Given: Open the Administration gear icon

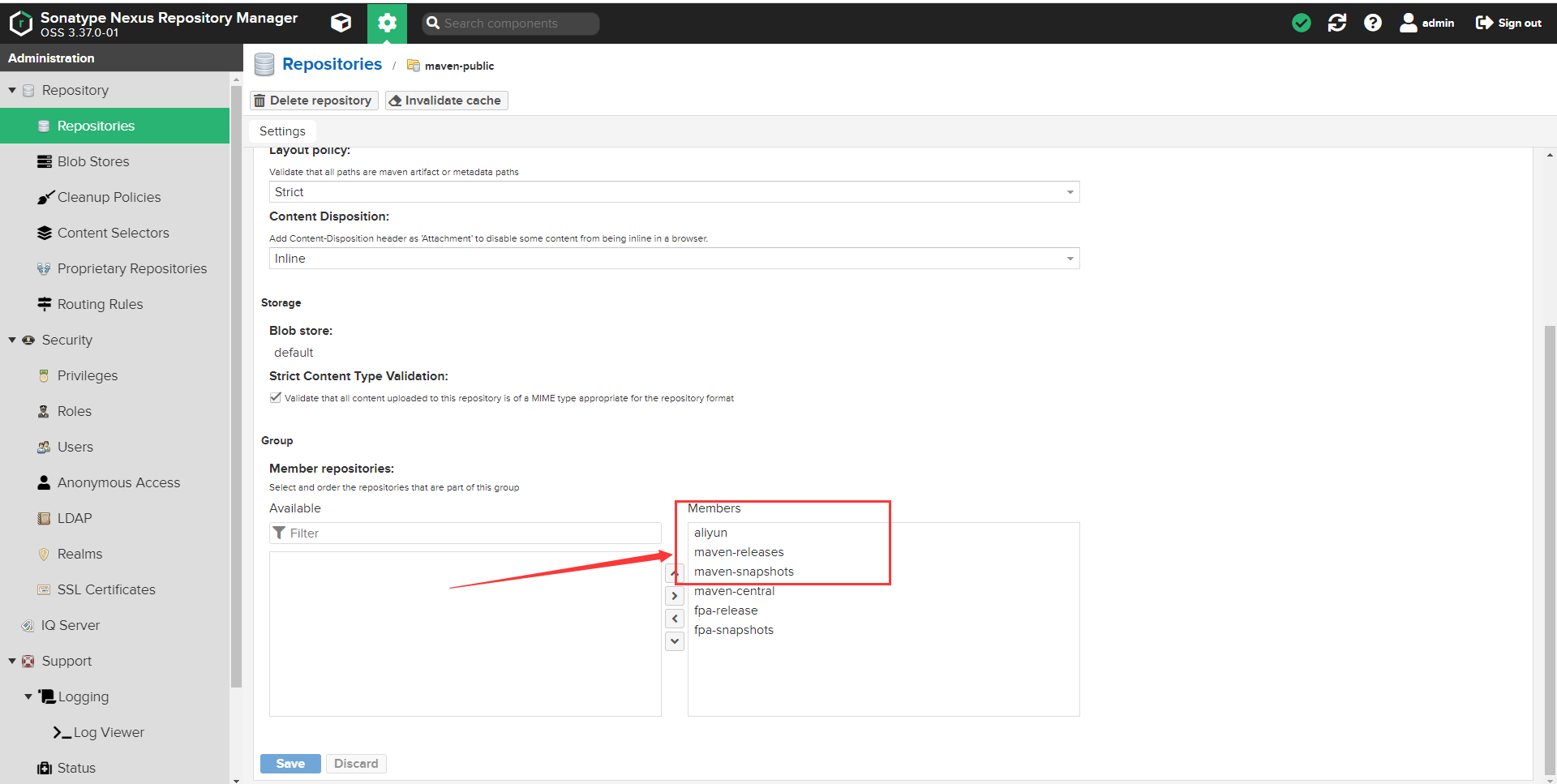Looking at the screenshot, I should tap(387, 23).
